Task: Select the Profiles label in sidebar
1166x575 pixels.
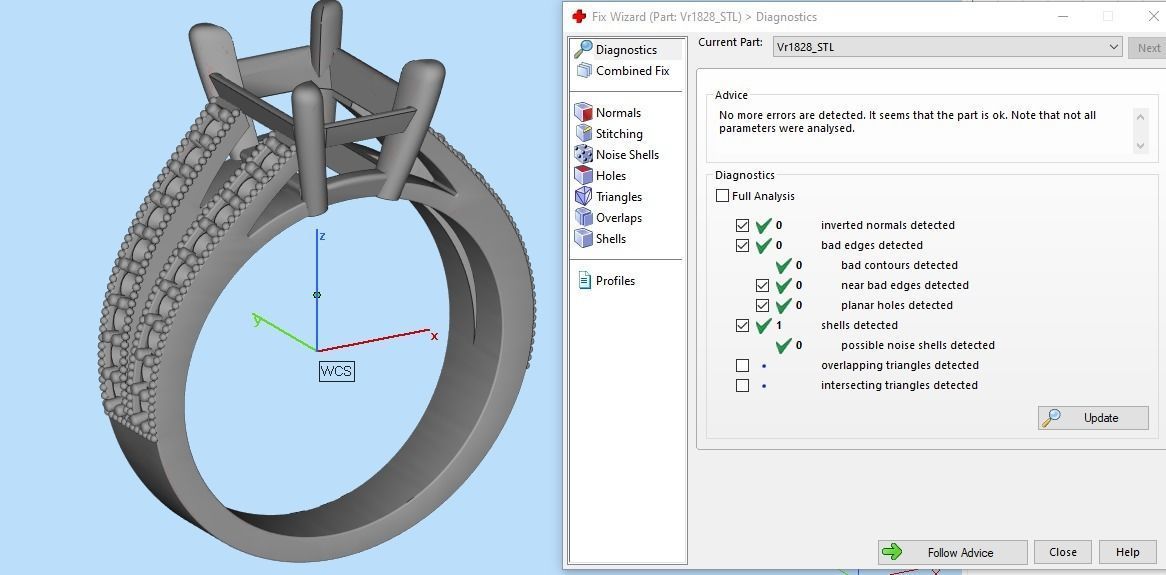Action: [x=615, y=280]
